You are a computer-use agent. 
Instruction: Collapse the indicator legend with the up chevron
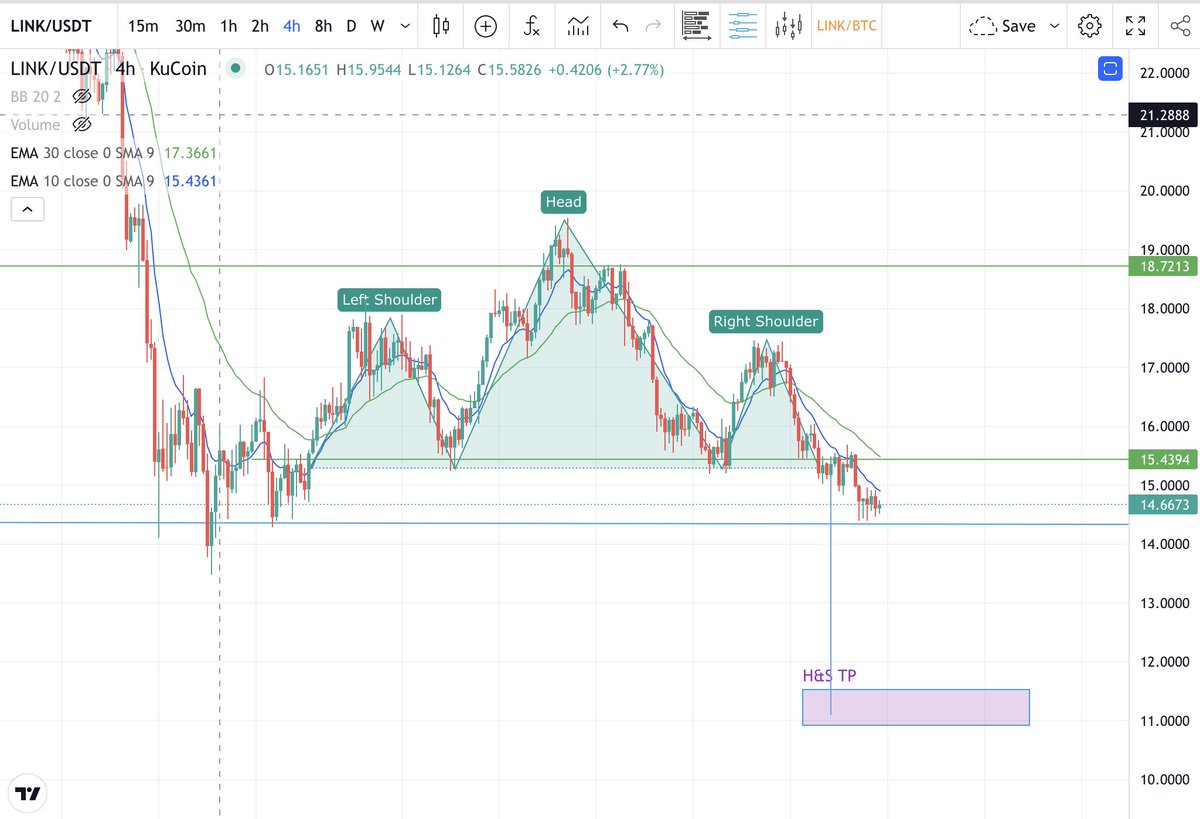(x=27, y=208)
